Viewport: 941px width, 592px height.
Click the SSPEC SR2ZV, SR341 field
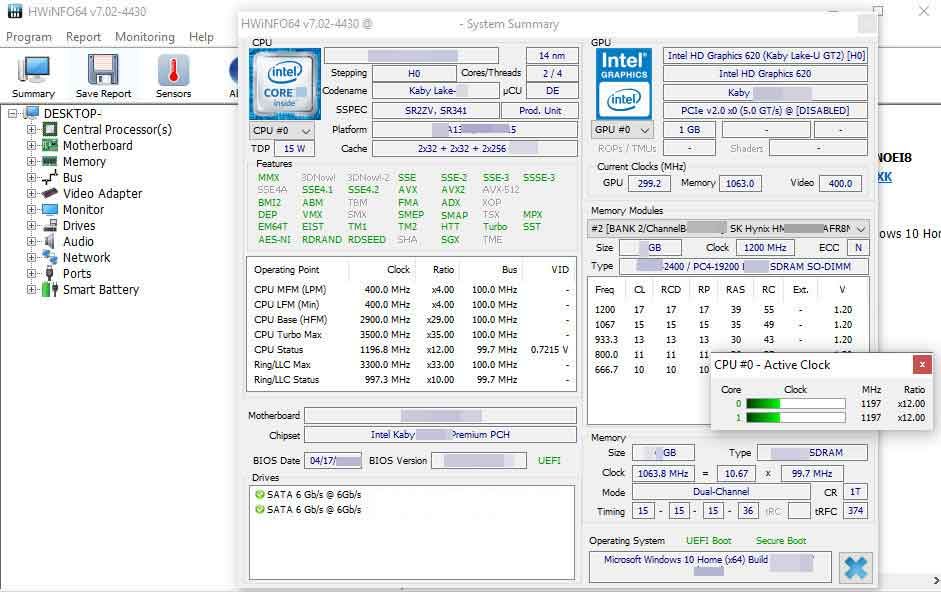click(x=436, y=110)
